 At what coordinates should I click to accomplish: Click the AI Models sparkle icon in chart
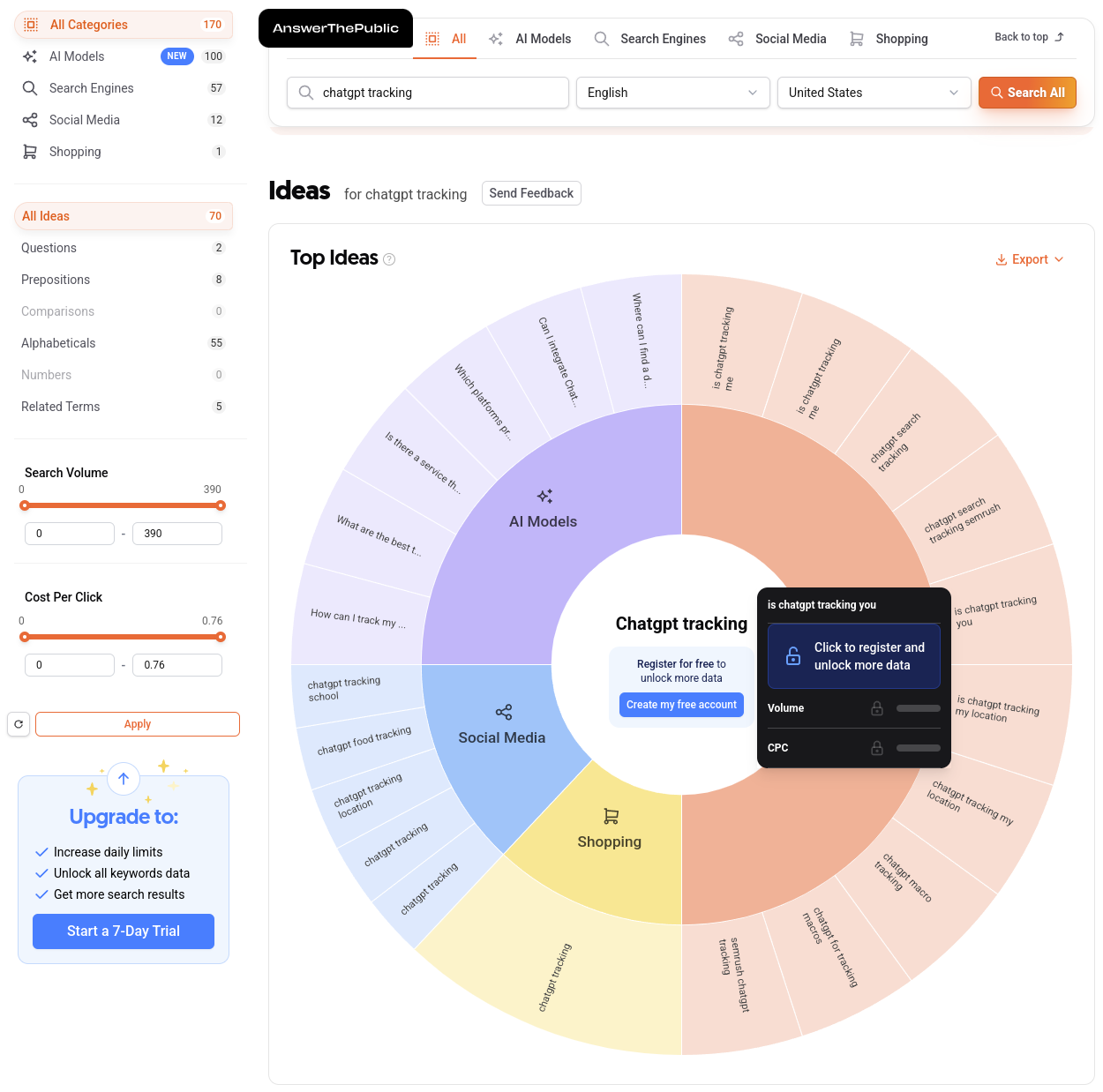point(544,497)
